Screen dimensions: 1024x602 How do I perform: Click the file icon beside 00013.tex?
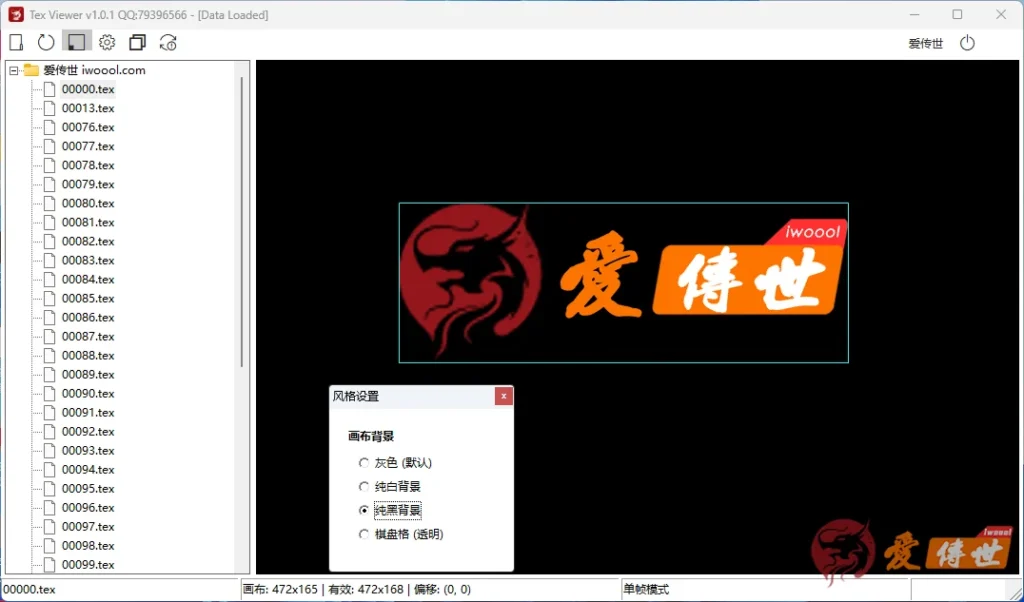[x=49, y=108]
